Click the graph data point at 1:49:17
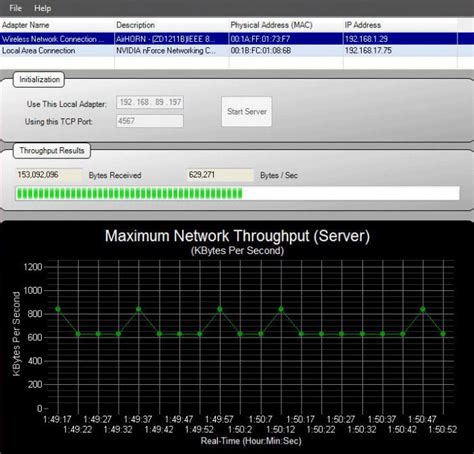This screenshot has width=474, height=454. pos(58,309)
